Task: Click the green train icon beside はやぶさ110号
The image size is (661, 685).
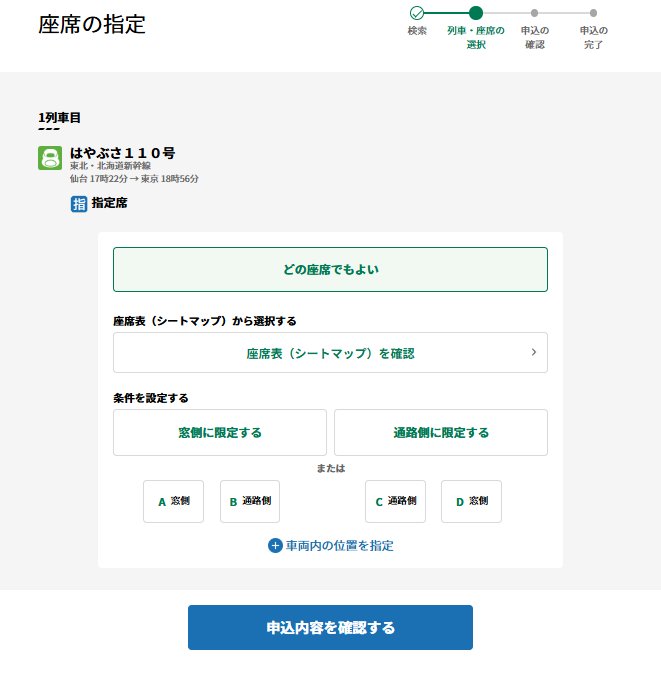Action: pyautogui.click(x=50, y=158)
